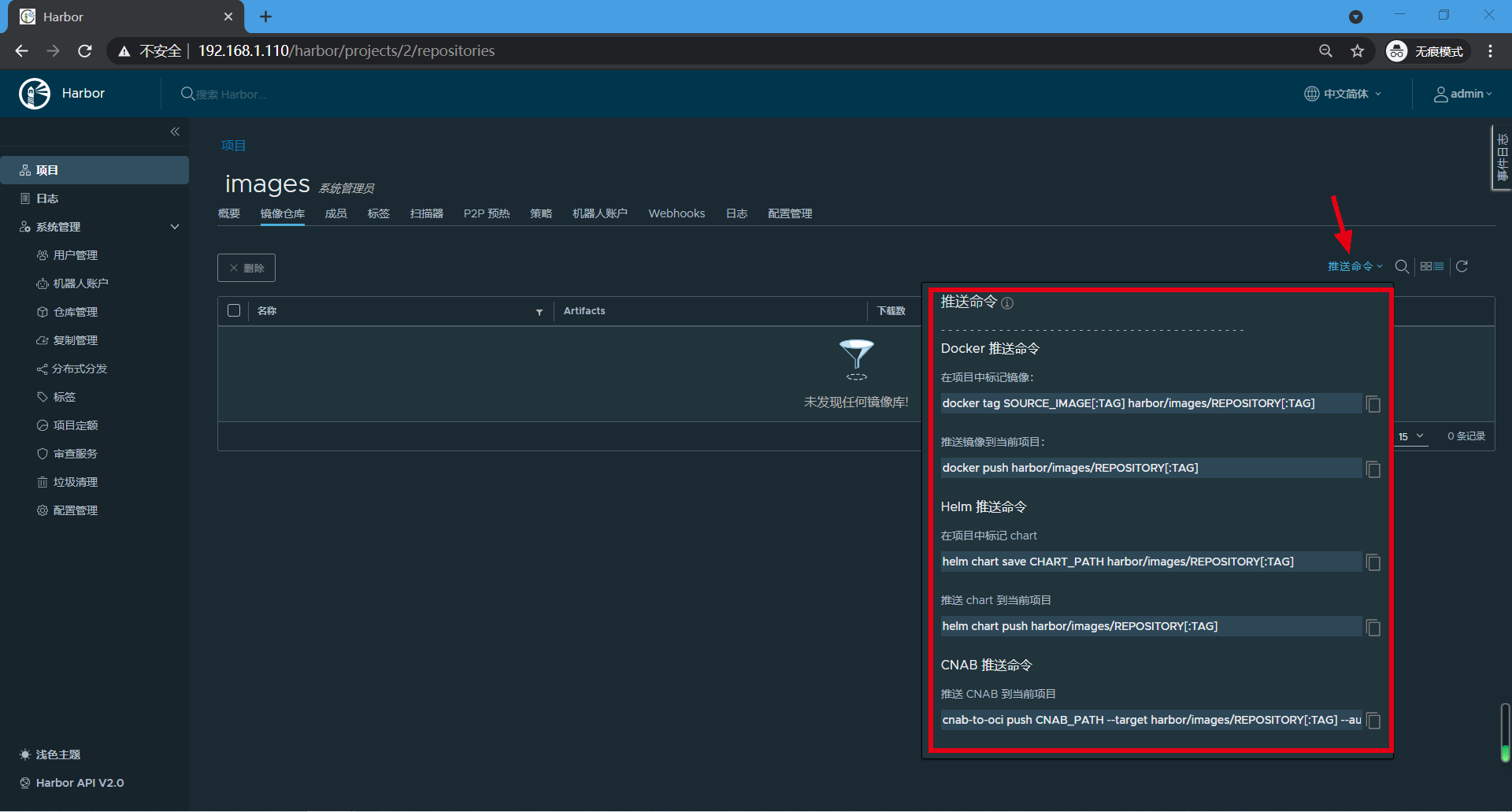1512x812 pixels.
Task: Follow the 项目 breadcrumb link
Action: point(233,145)
